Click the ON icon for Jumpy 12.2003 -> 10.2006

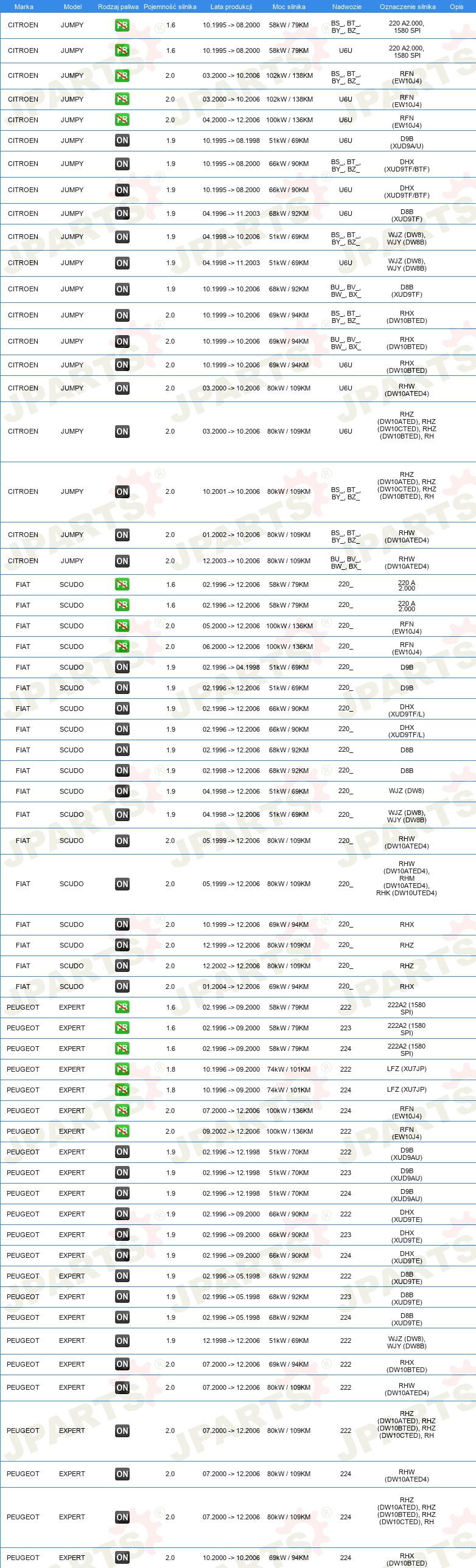[122, 561]
